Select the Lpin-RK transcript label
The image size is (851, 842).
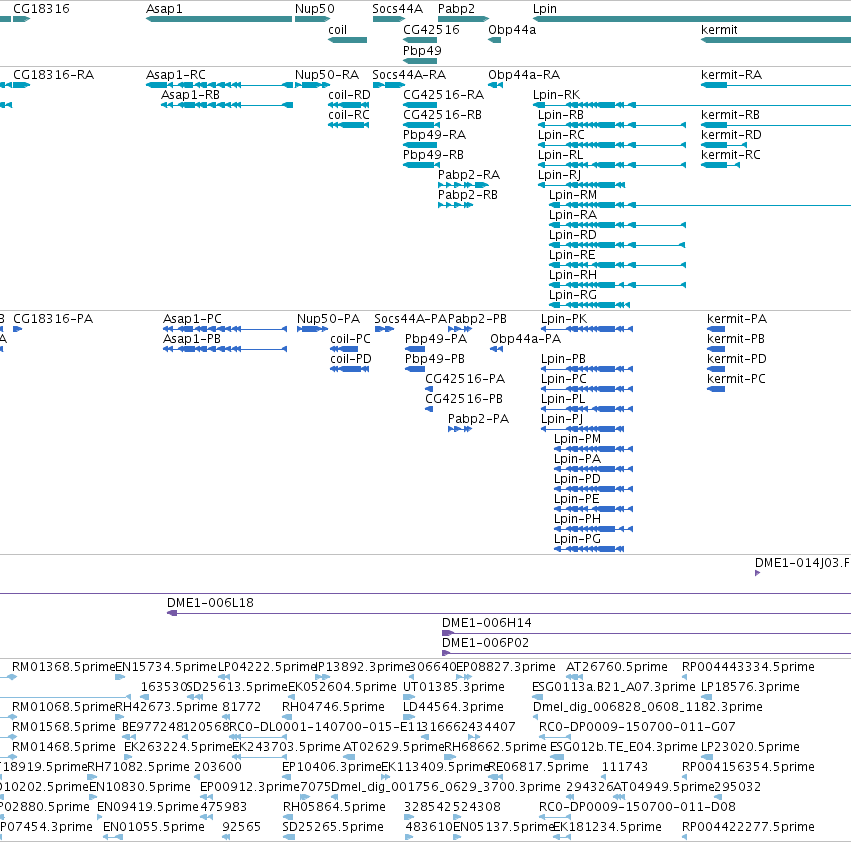point(556,95)
